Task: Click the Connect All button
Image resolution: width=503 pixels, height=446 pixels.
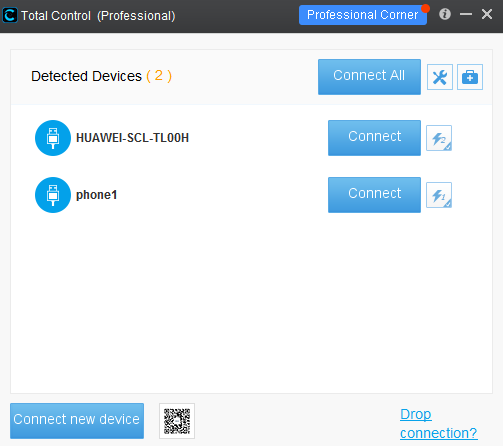Action: [x=369, y=77]
